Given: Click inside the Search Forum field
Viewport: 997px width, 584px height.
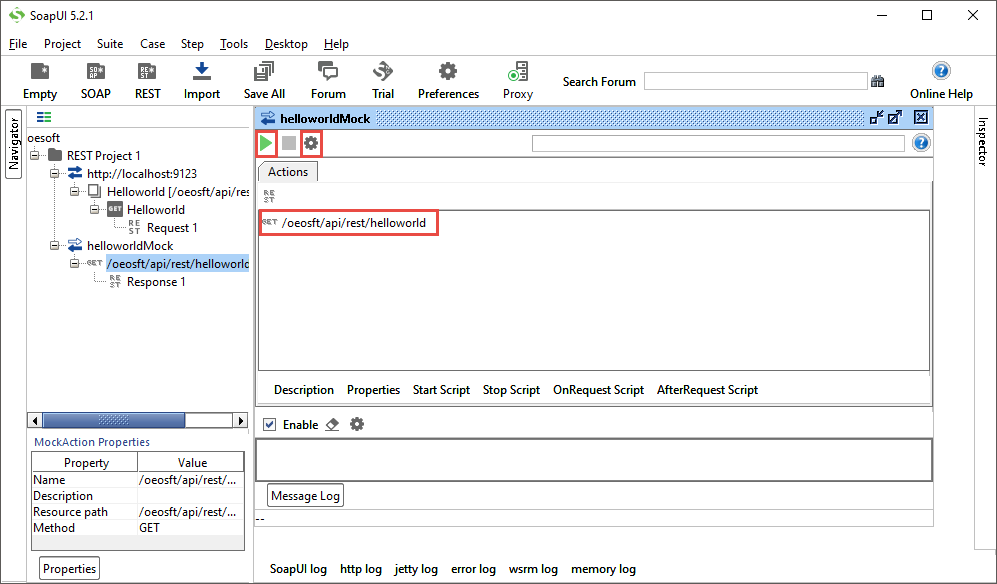Looking at the screenshot, I should pyautogui.click(x=755, y=81).
